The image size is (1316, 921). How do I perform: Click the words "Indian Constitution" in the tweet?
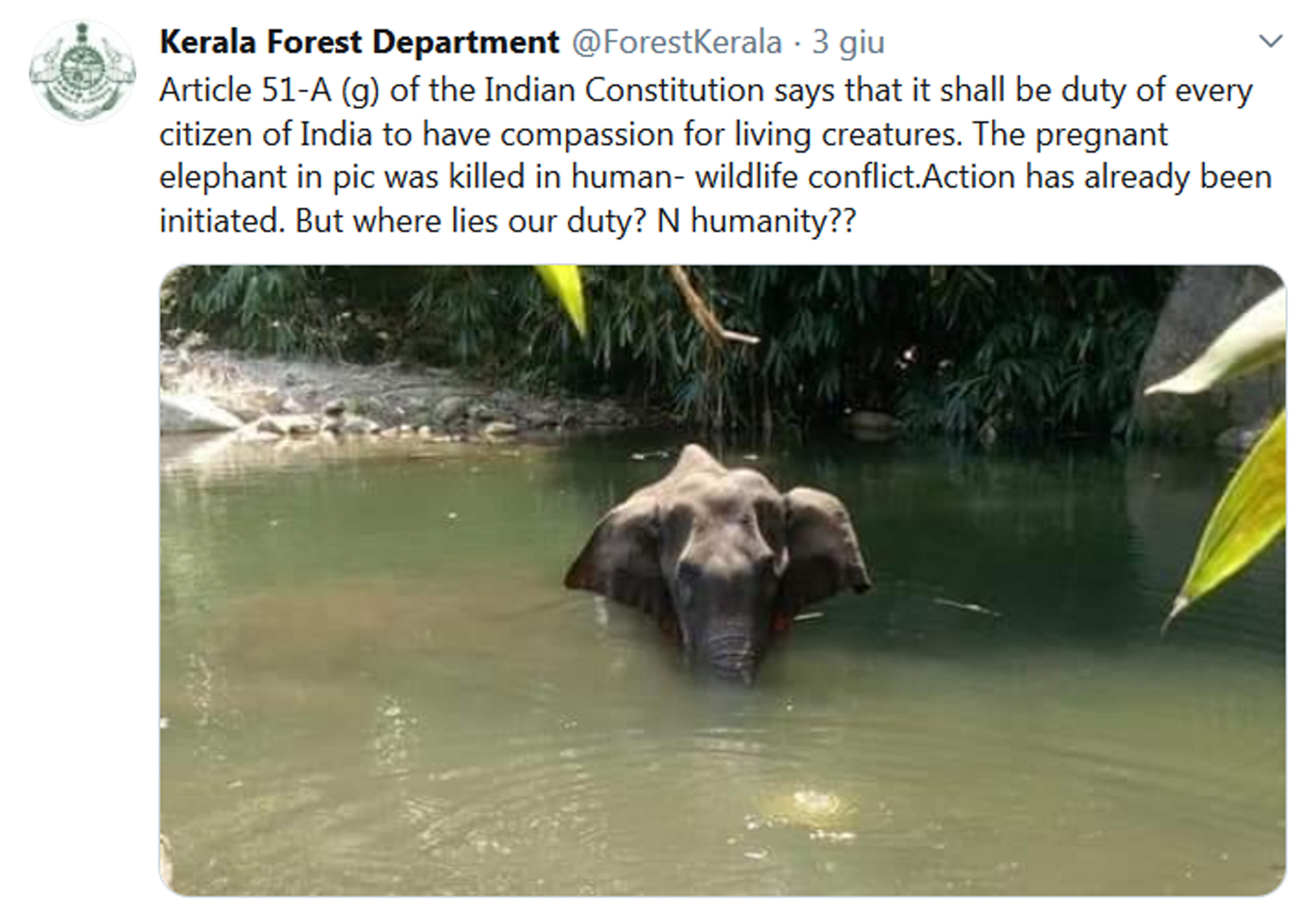[624, 90]
